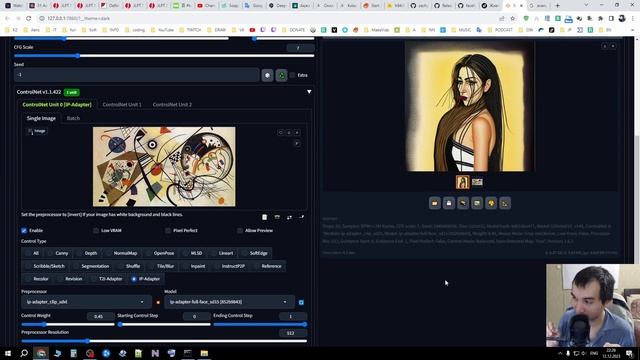Open the Batch tab

tap(73, 118)
